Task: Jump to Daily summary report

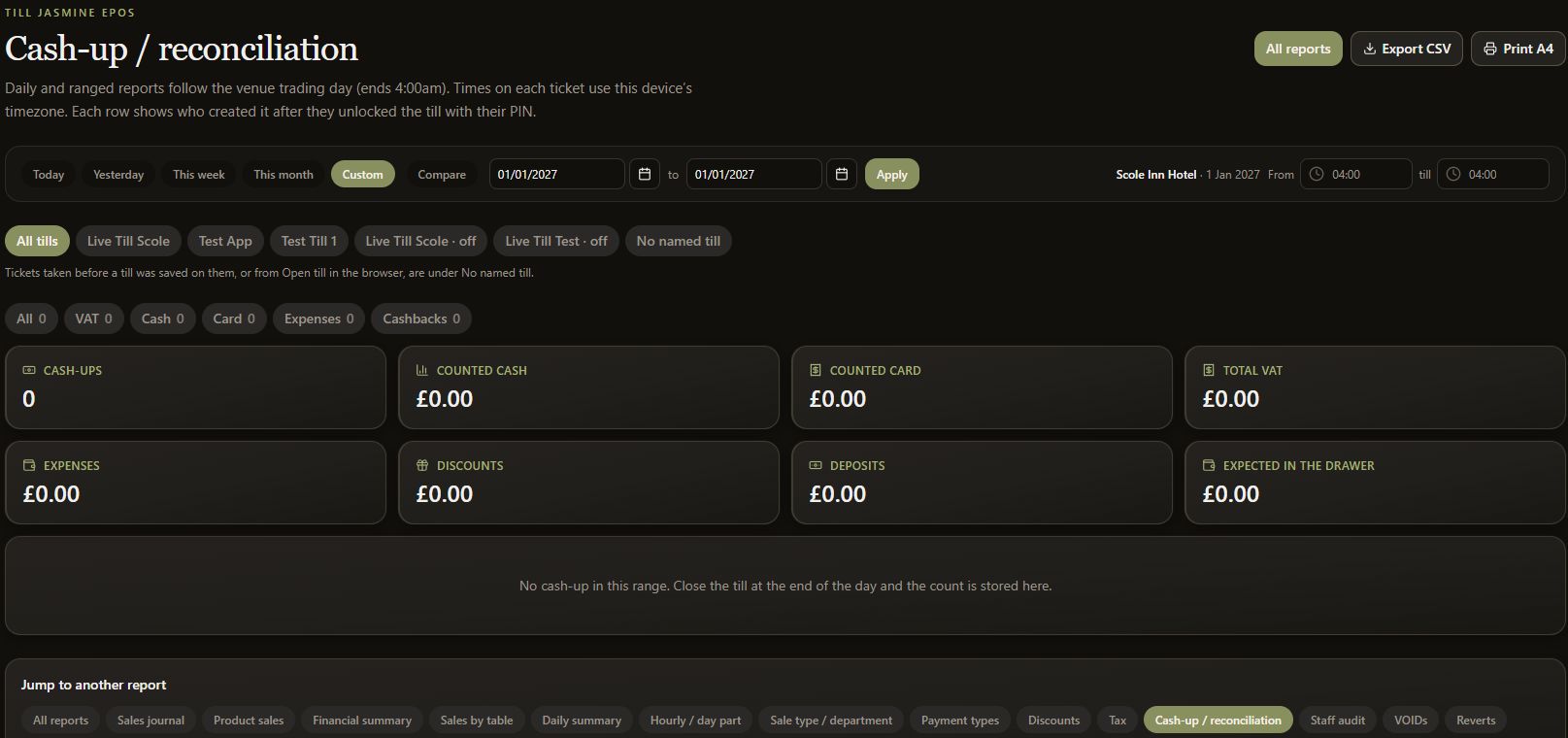Action: point(582,721)
